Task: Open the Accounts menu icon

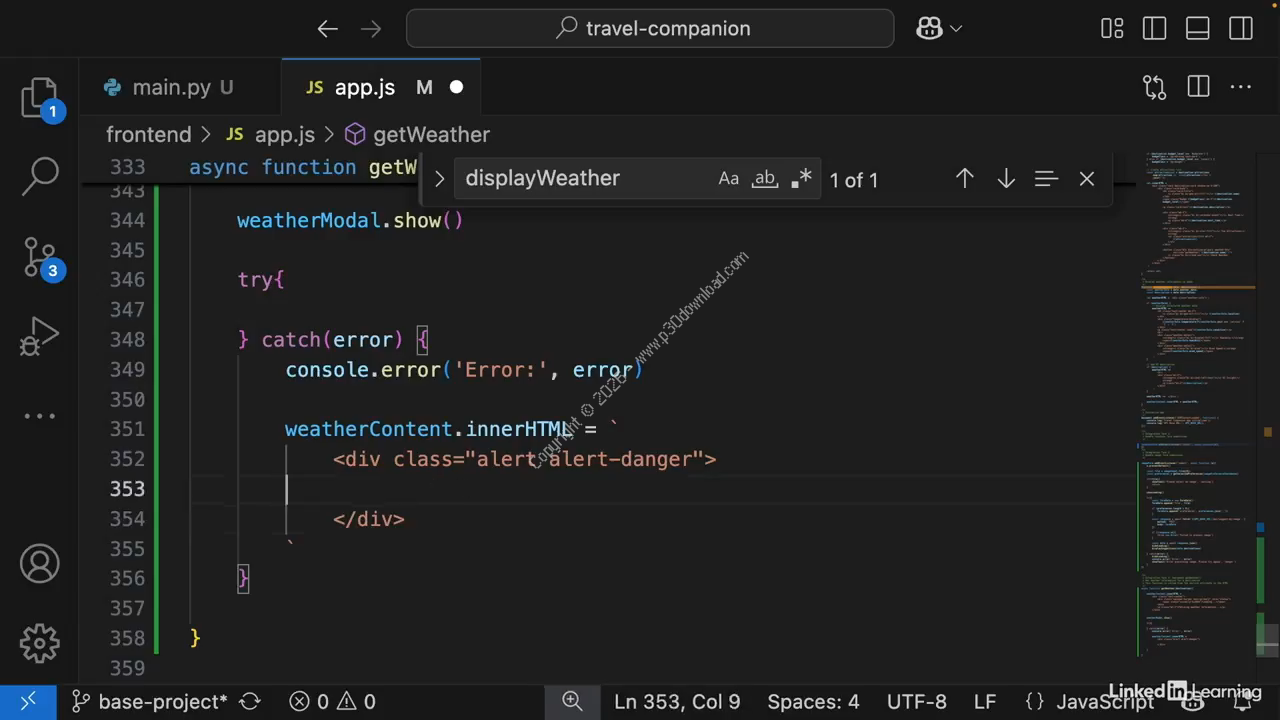Action: click(40, 565)
